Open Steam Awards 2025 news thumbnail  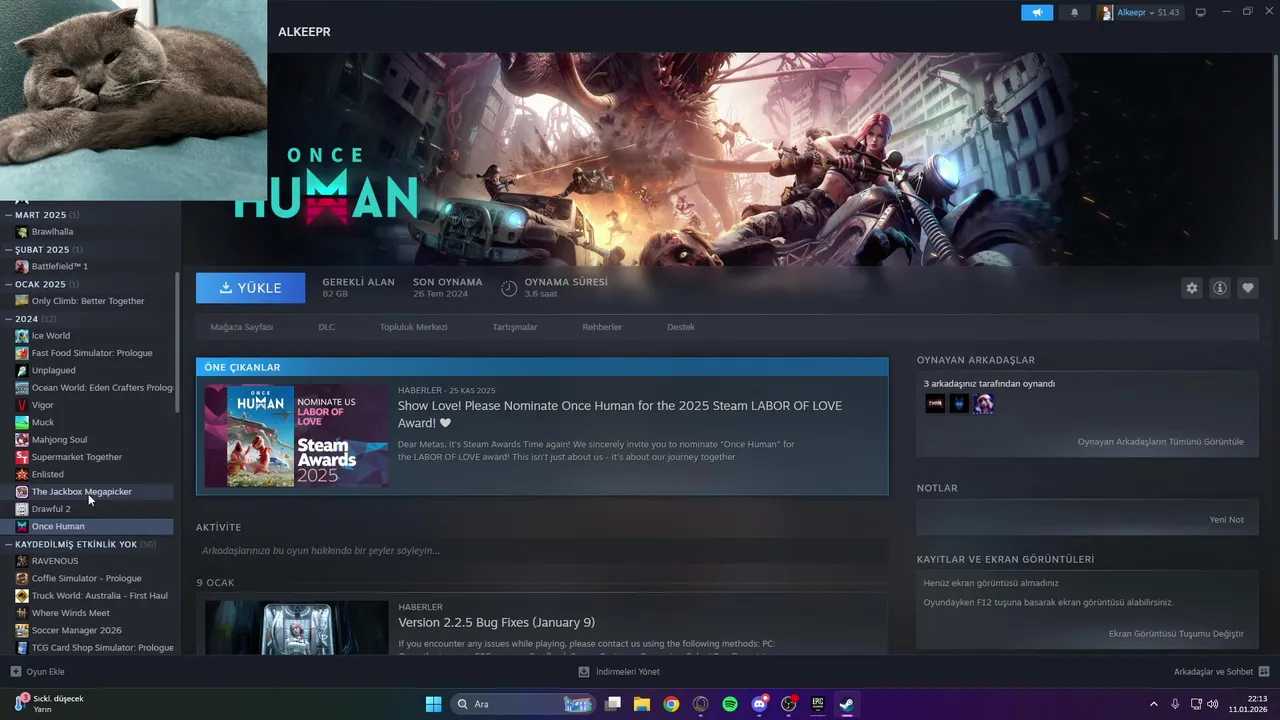296,436
